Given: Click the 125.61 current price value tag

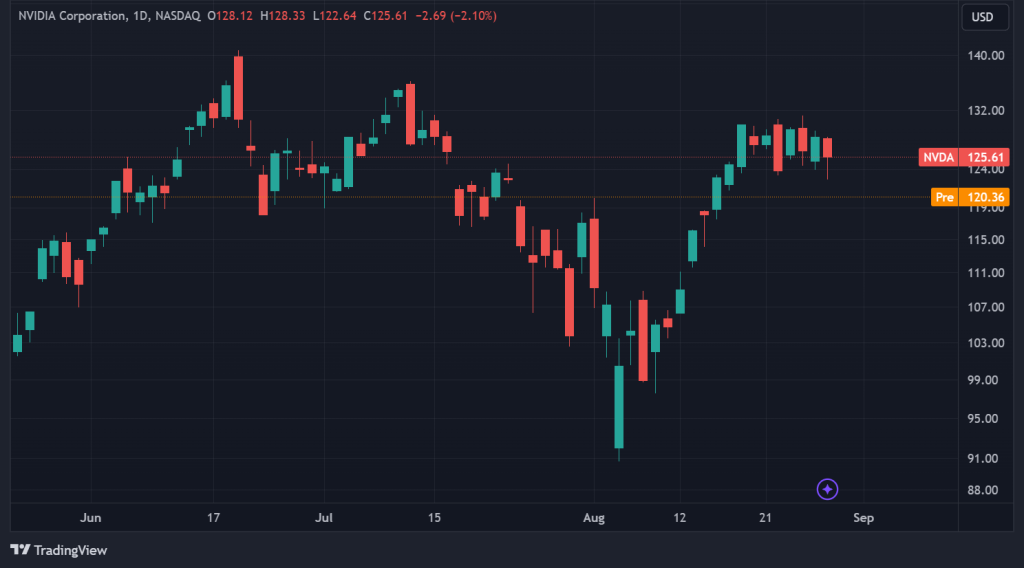Looking at the screenshot, I should click(x=986, y=157).
